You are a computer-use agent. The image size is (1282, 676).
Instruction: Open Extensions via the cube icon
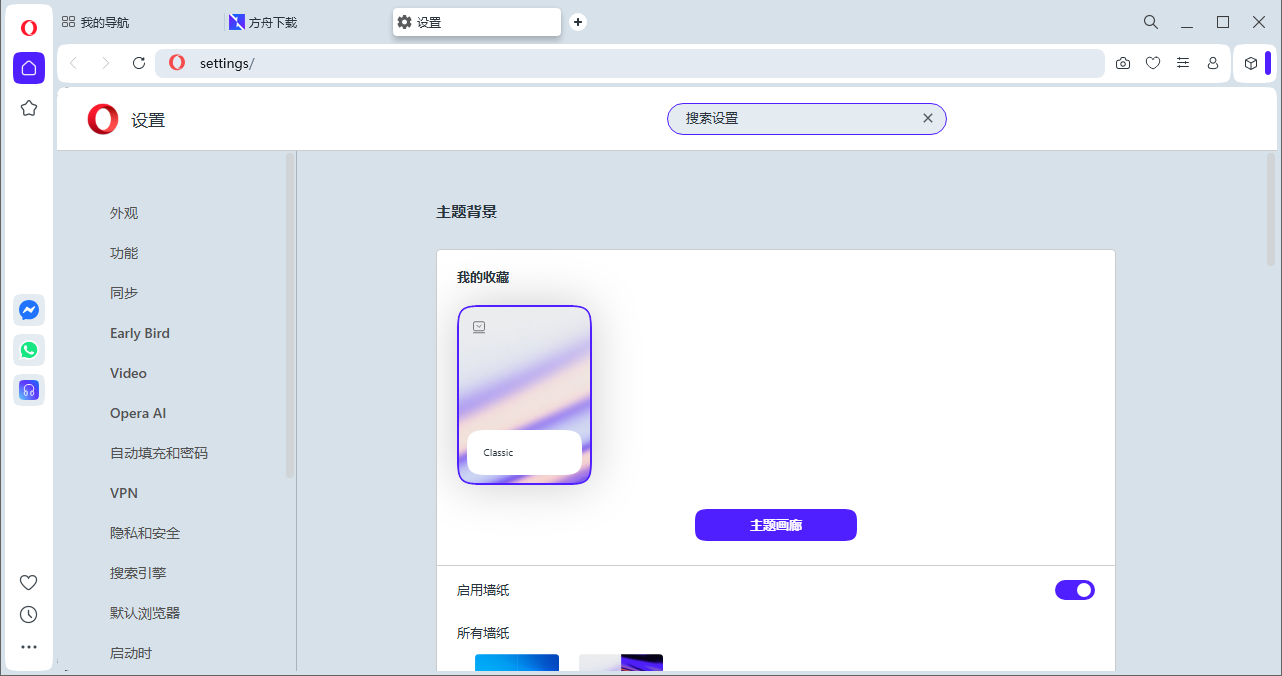click(x=1250, y=63)
